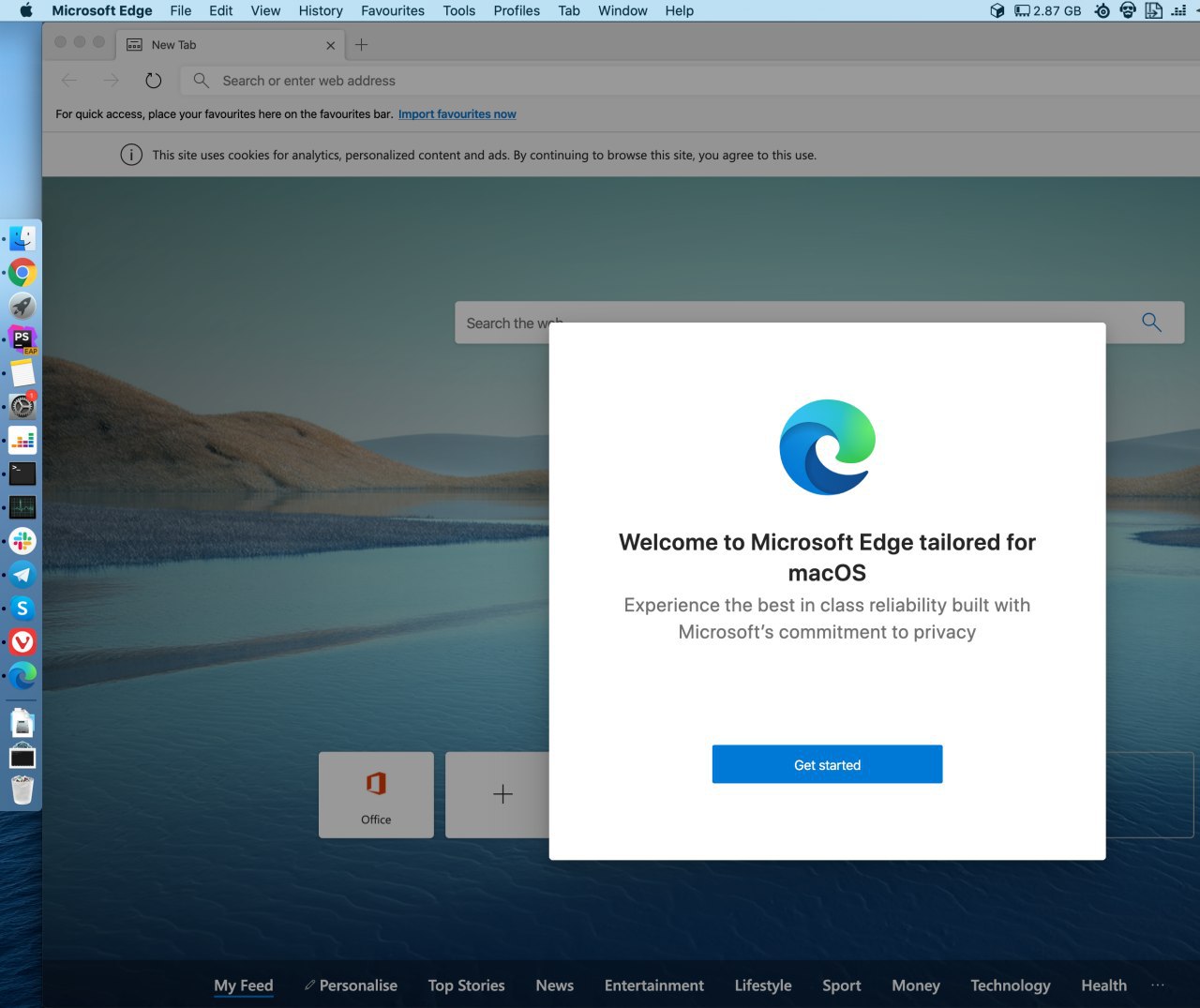
Task: Open Skype from the dock
Action: tap(22, 609)
